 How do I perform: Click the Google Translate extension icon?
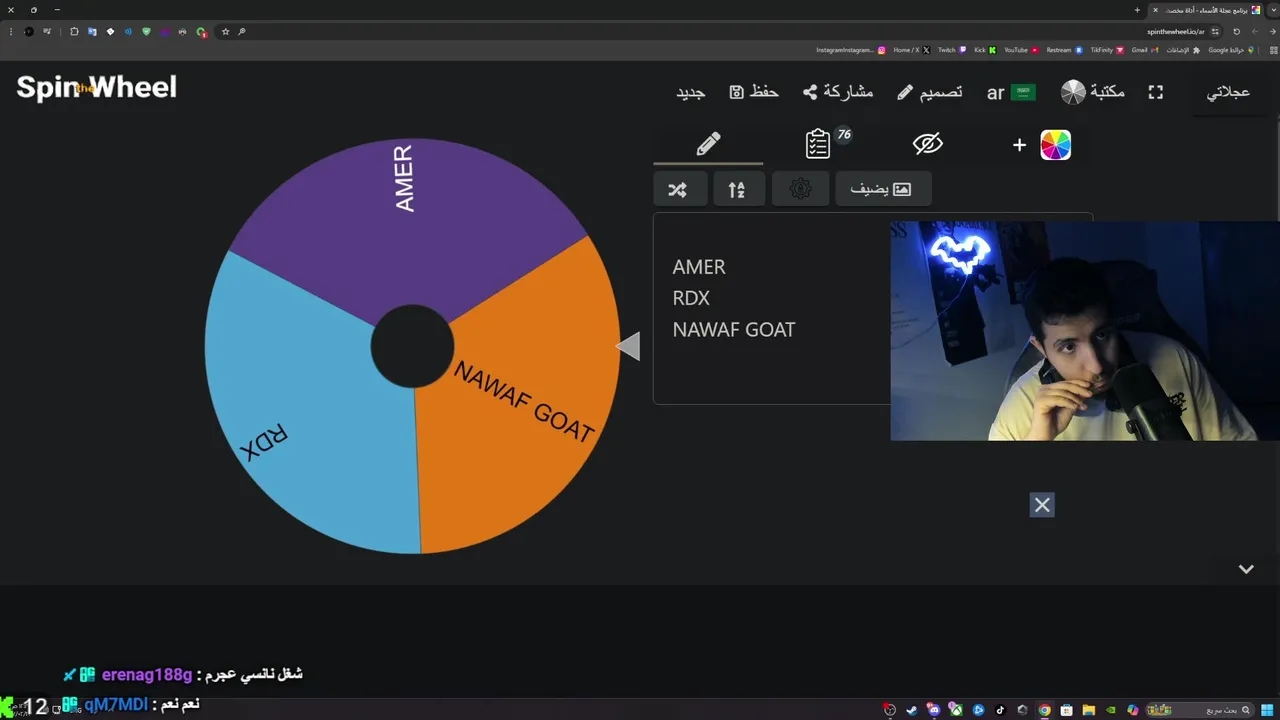click(x=92, y=31)
